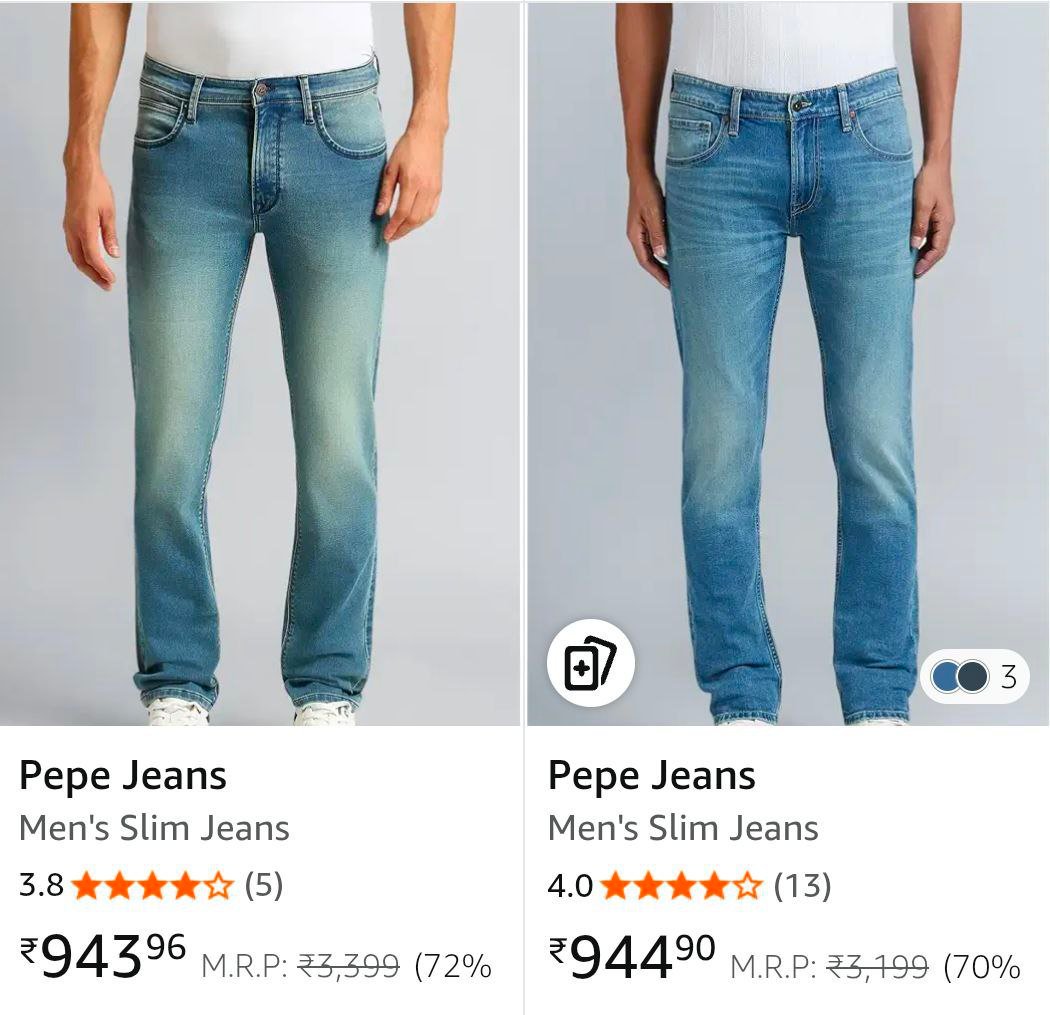Click the Men's Slim Jeans subtitle on the left
Viewport: 1050px width, 1015px height.
[x=152, y=828]
